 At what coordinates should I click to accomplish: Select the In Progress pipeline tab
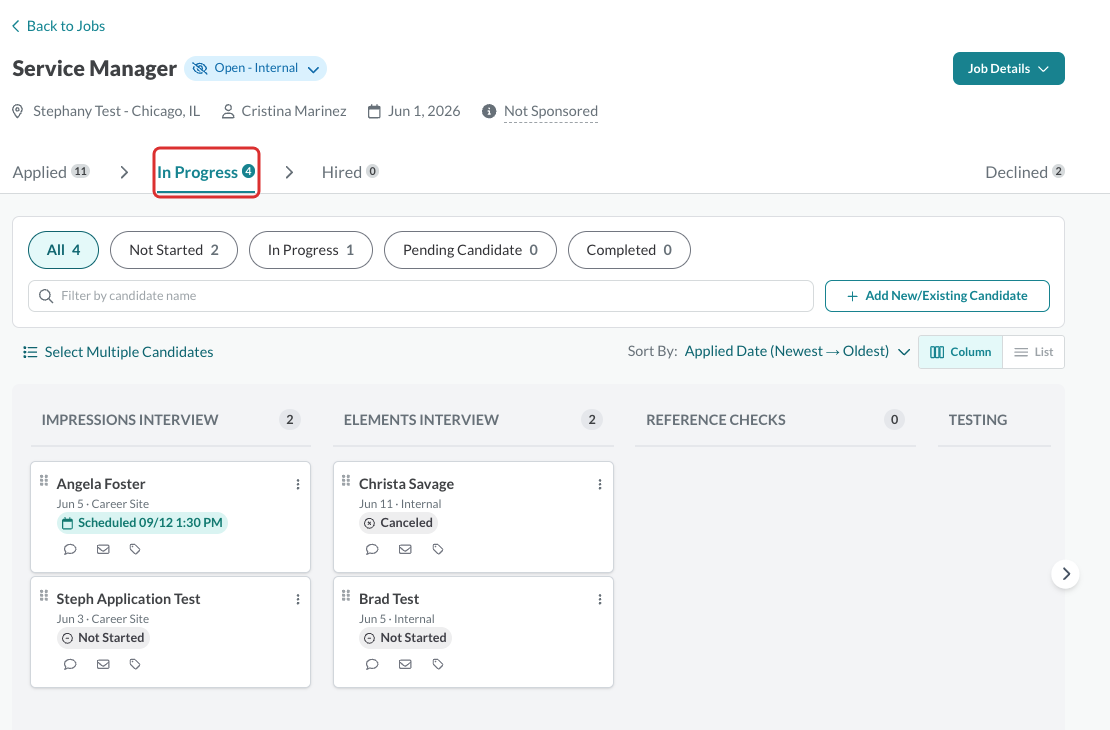point(206,172)
